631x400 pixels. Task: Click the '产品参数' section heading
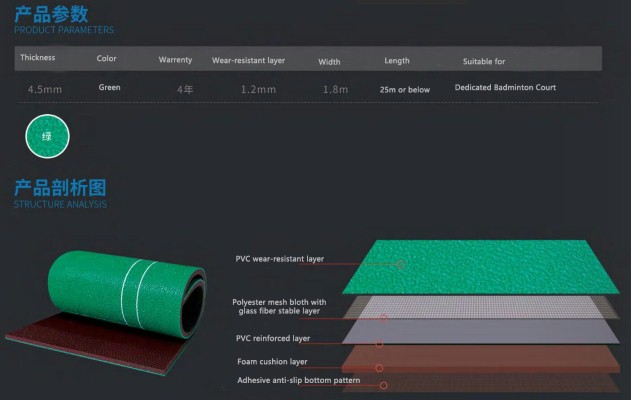pos(51,13)
